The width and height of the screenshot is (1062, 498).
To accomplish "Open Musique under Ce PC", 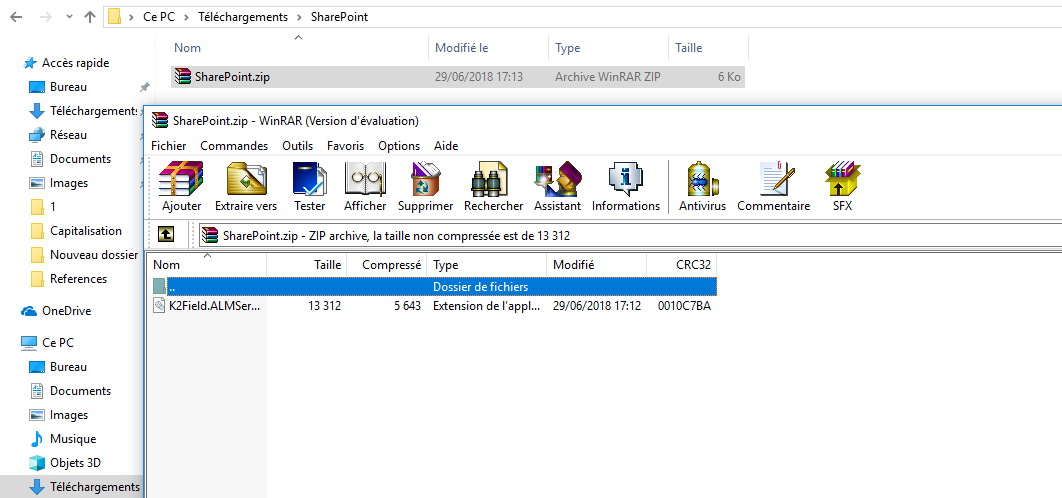I will (72, 439).
